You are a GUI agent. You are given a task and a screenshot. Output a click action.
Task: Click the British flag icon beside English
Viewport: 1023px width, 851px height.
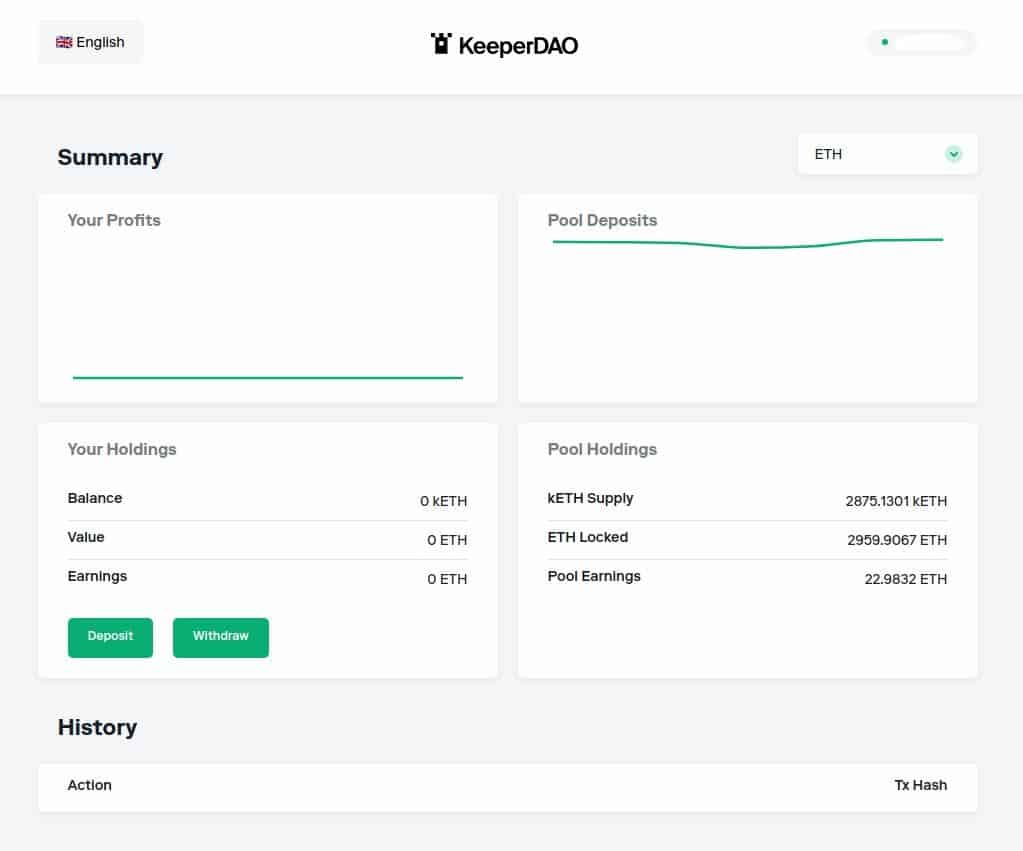(63, 42)
